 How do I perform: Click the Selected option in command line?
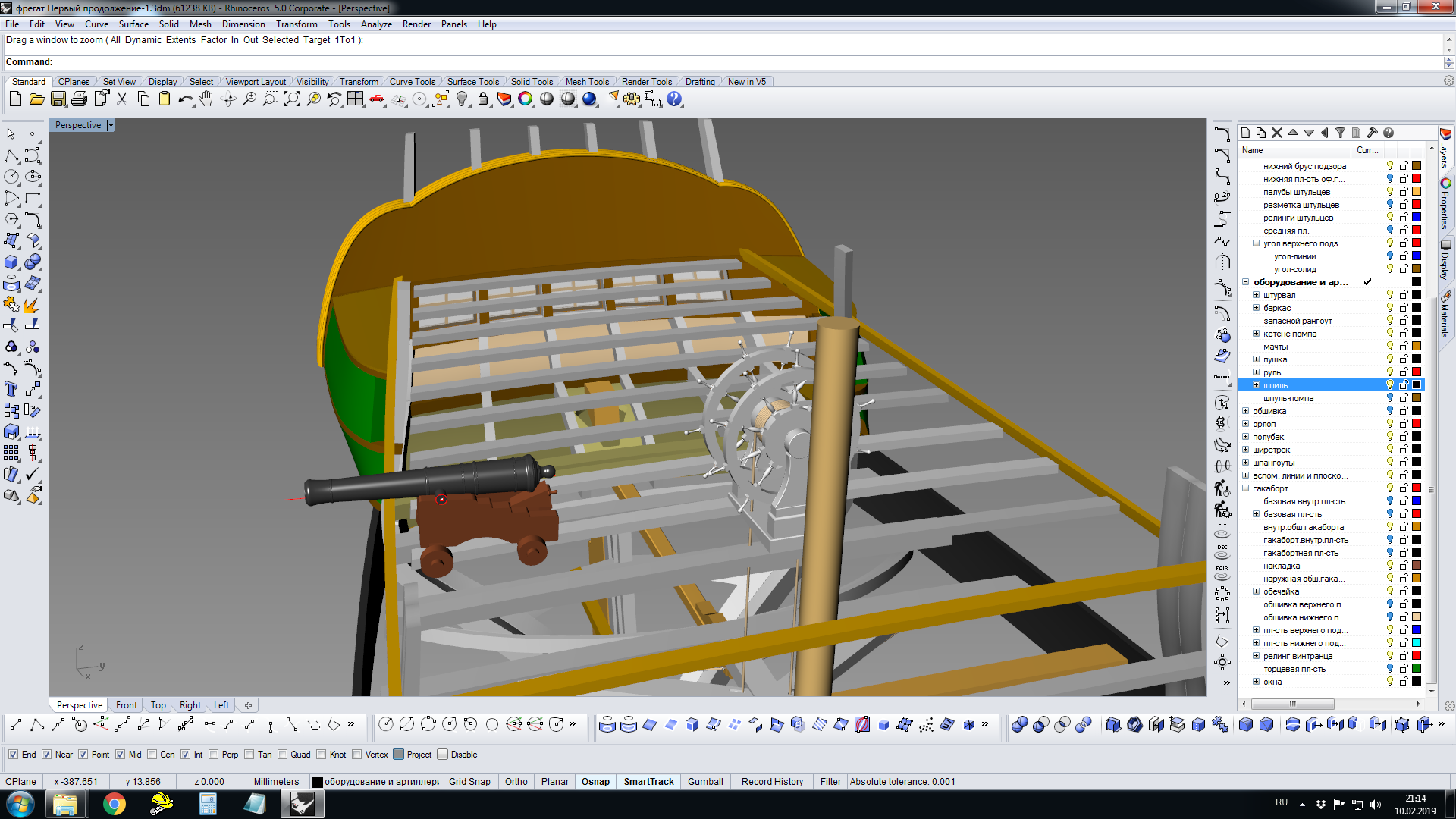[281, 40]
